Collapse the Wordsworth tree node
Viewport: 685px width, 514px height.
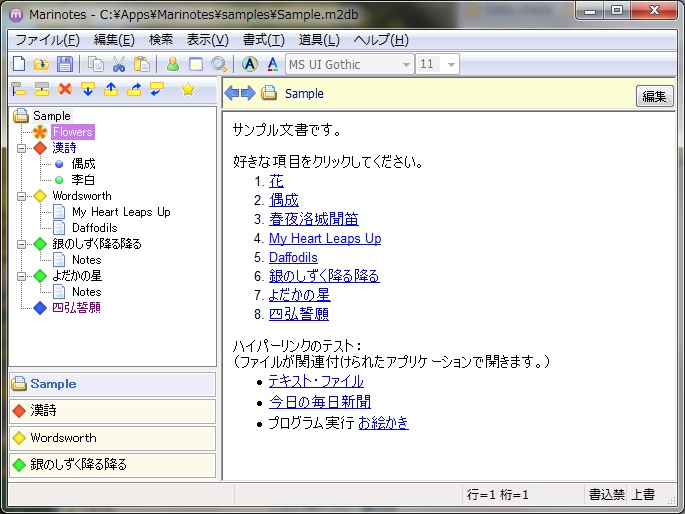(x=21, y=197)
